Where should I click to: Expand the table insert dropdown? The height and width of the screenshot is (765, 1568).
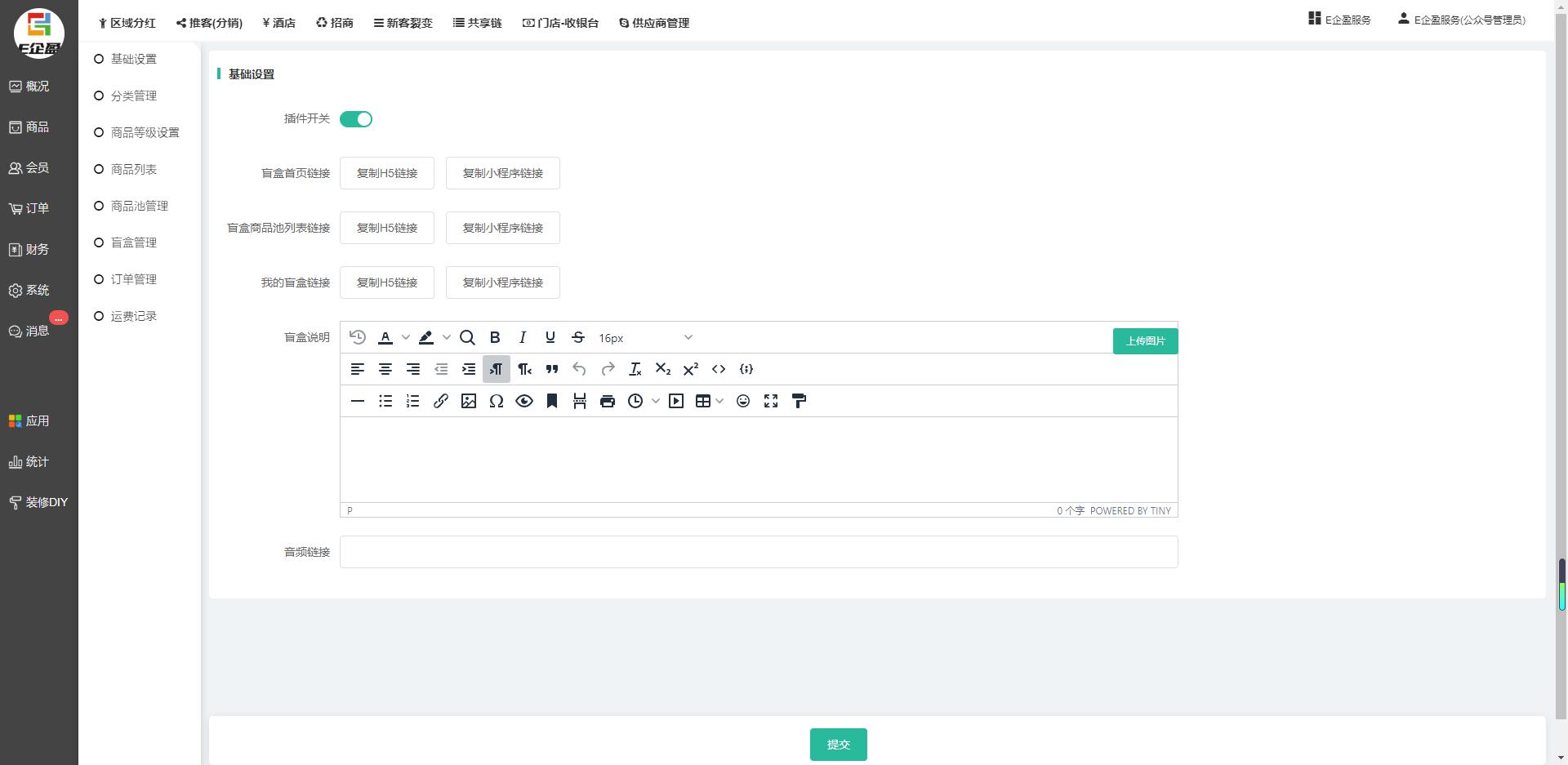[x=719, y=401]
